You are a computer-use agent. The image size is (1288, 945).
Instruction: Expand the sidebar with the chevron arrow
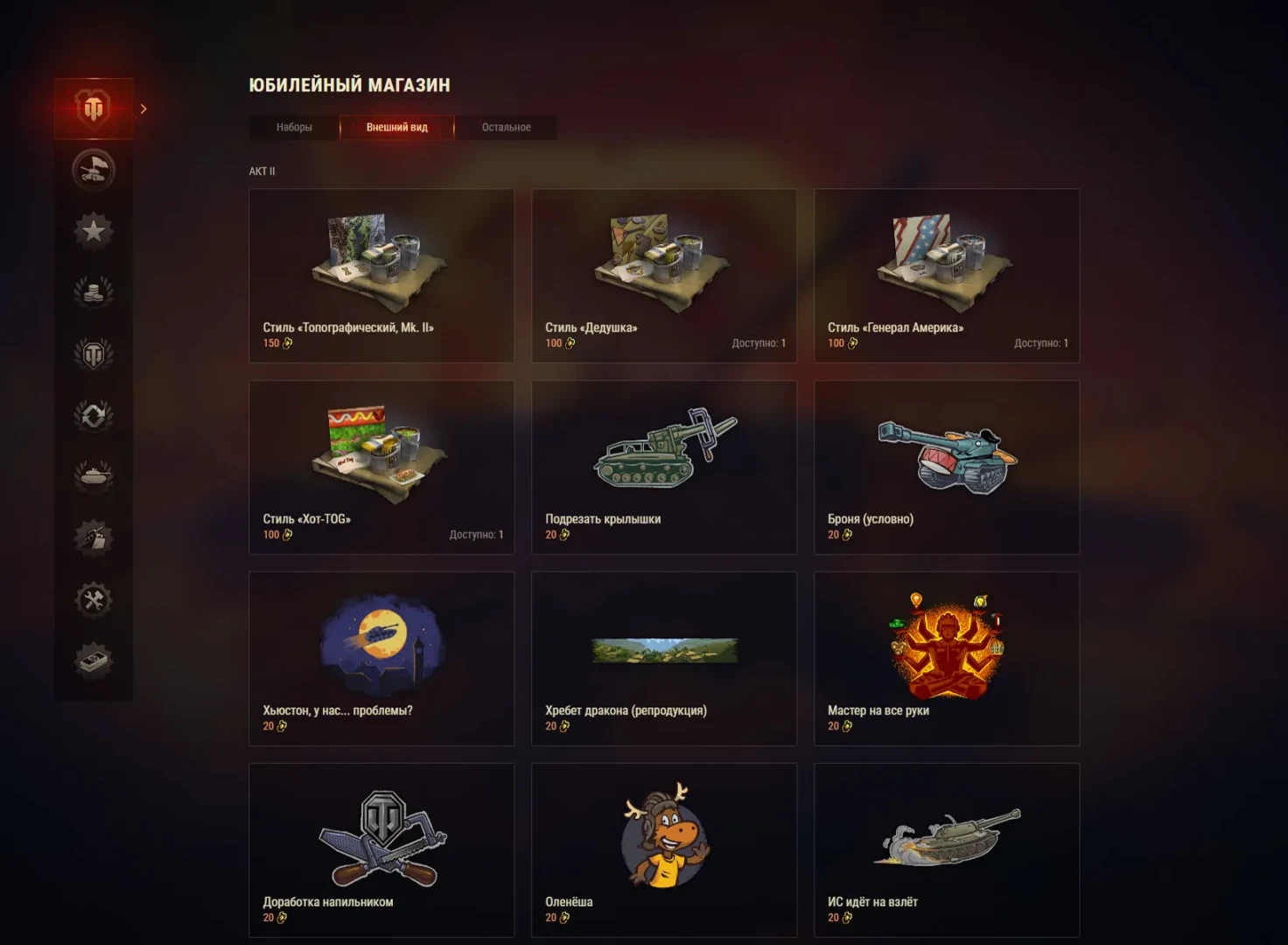pyautogui.click(x=143, y=109)
